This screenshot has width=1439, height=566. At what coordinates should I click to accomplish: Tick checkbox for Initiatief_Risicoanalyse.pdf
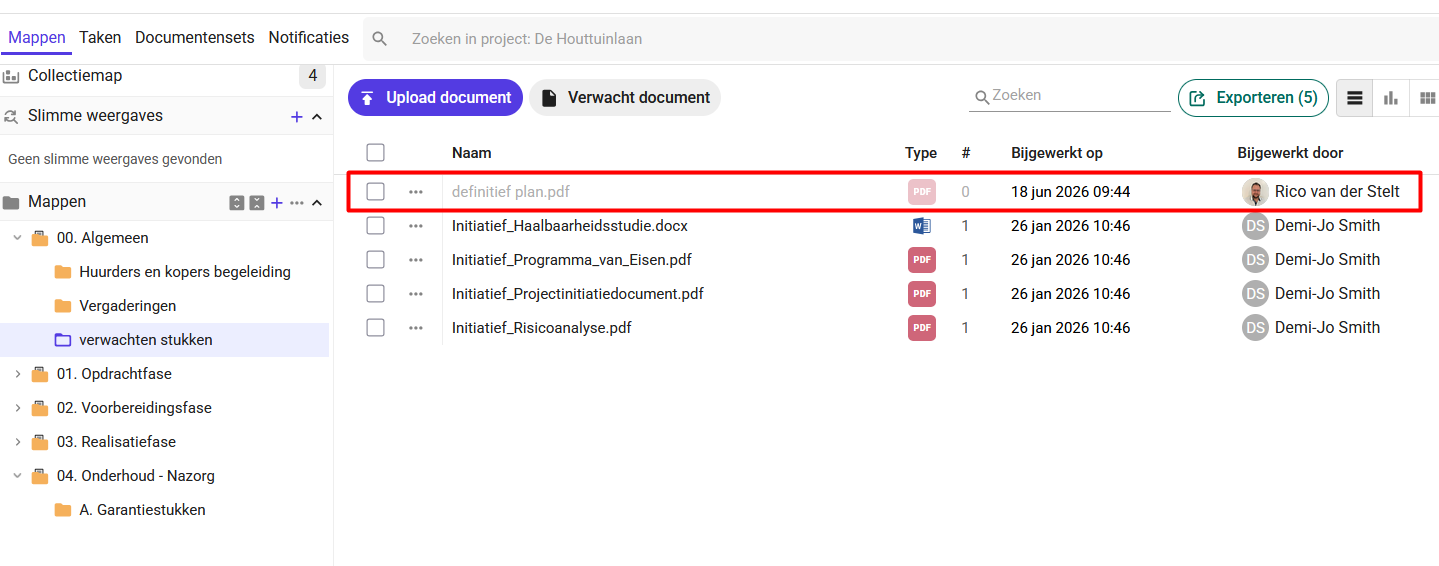click(375, 328)
